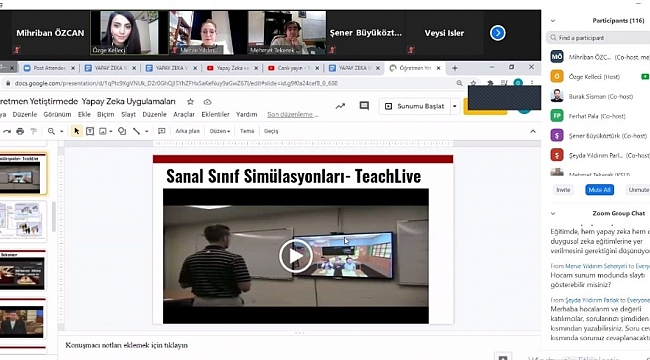650x360 pixels.
Task: Close the Öğretmen Yetiştirmede browser tab
Action: pyautogui.click(x=439, y=68)
